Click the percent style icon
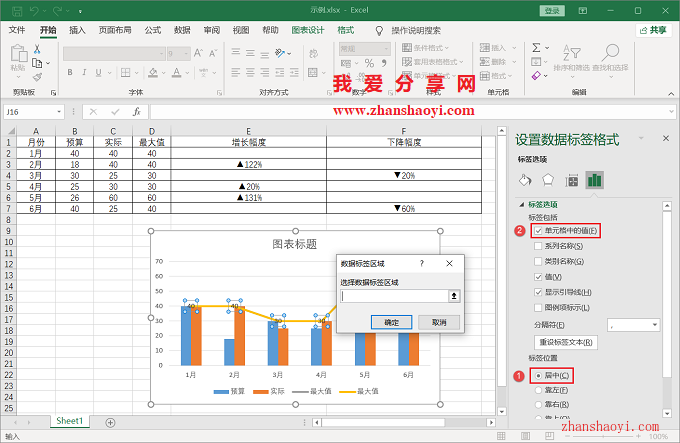 click(369, 63)
